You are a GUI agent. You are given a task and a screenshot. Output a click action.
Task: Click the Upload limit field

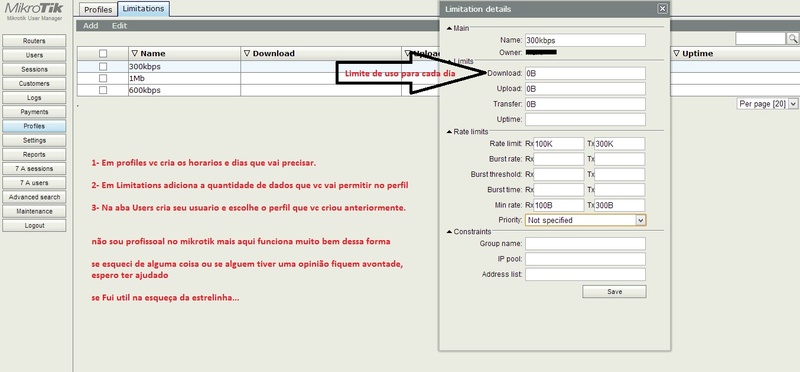585,89
